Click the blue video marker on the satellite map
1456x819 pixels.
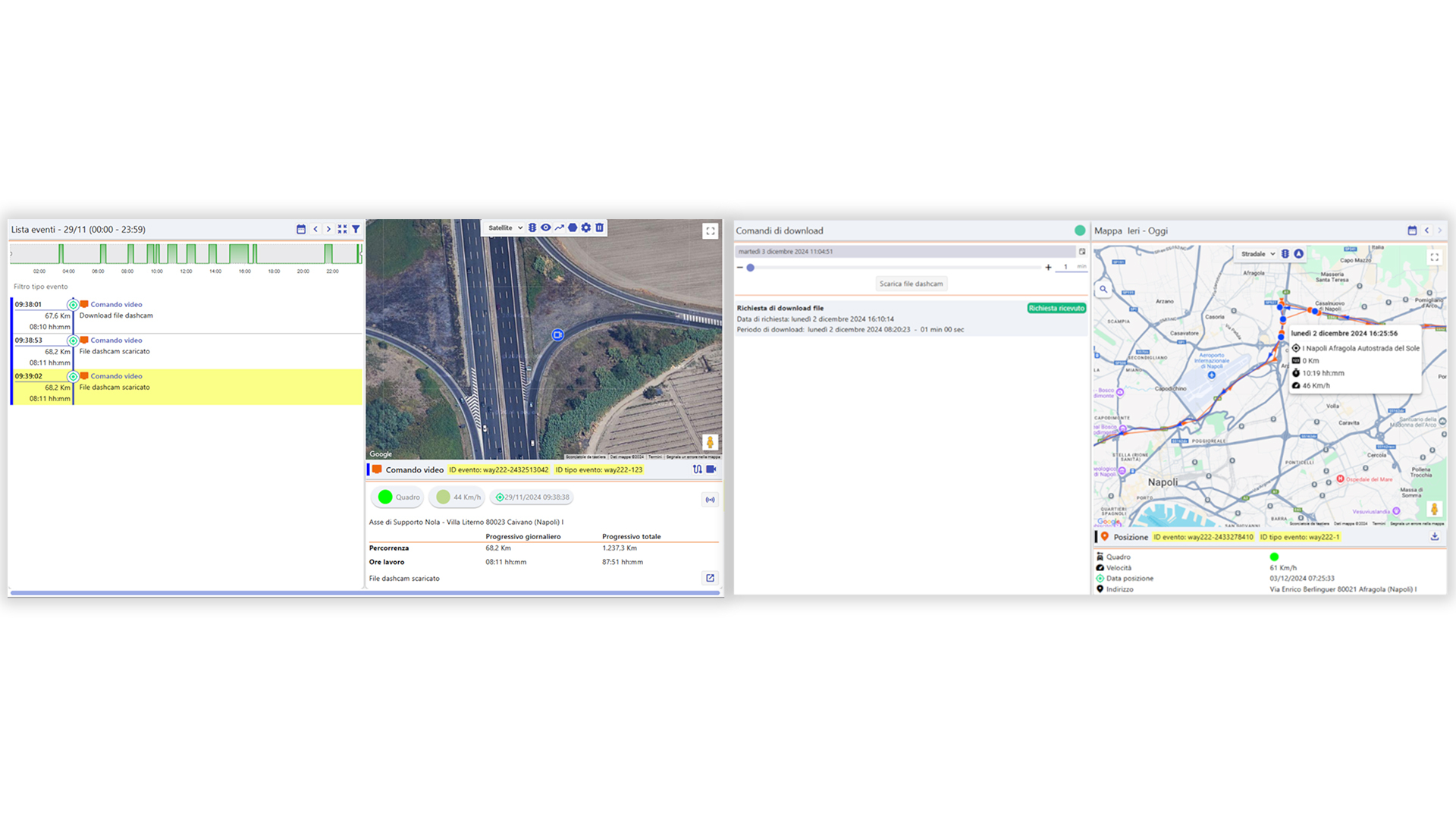click(557, 334)
